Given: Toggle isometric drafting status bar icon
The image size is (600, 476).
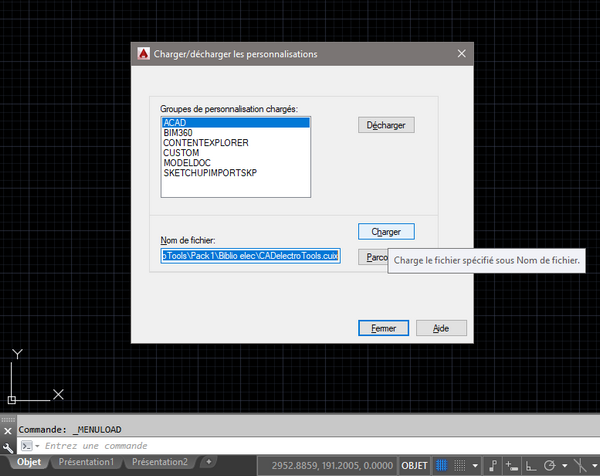Looking at the screenshot, I should tap(580, 466).
